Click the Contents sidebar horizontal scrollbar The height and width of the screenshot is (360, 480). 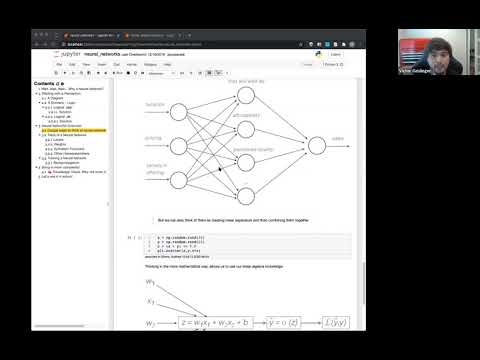click(x=59, y=326)
